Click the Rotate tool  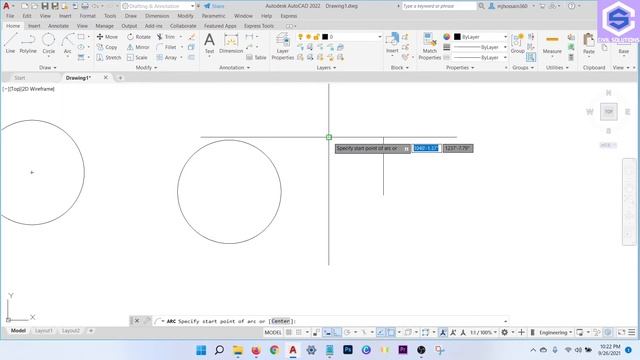click(139, 37)
